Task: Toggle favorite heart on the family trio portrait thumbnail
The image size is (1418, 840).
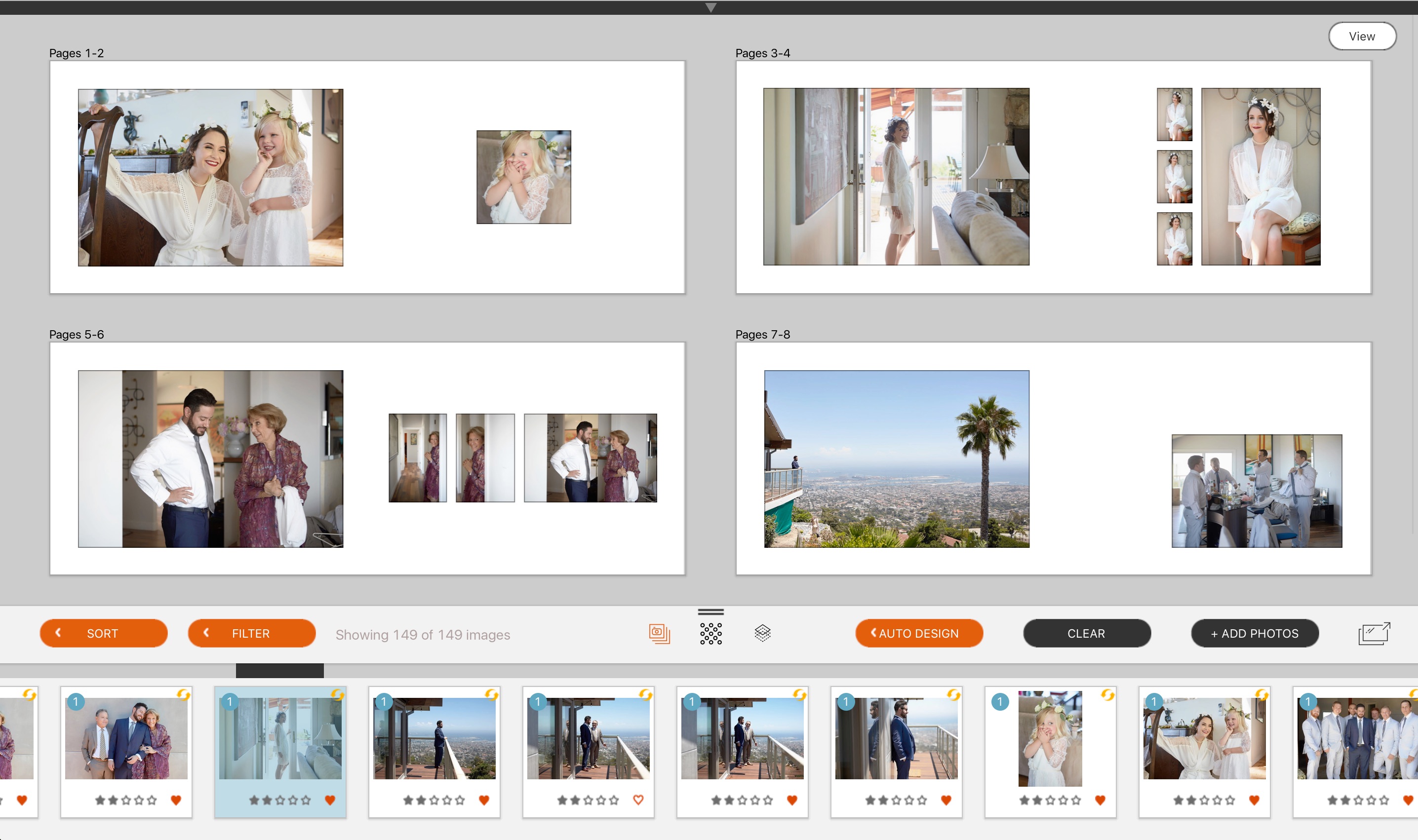Action: (176, 800)
